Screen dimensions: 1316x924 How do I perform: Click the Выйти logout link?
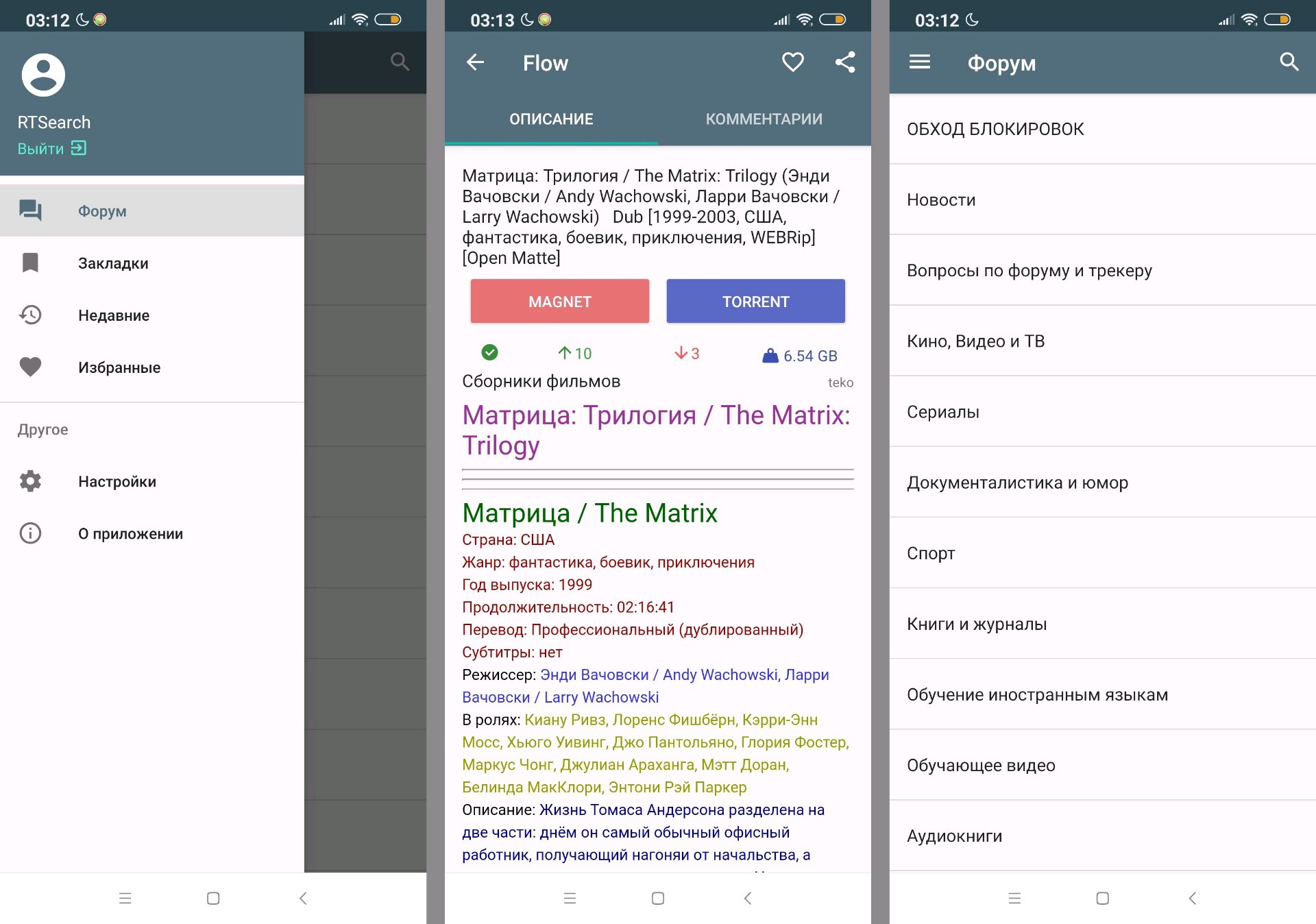pos(52,148)
